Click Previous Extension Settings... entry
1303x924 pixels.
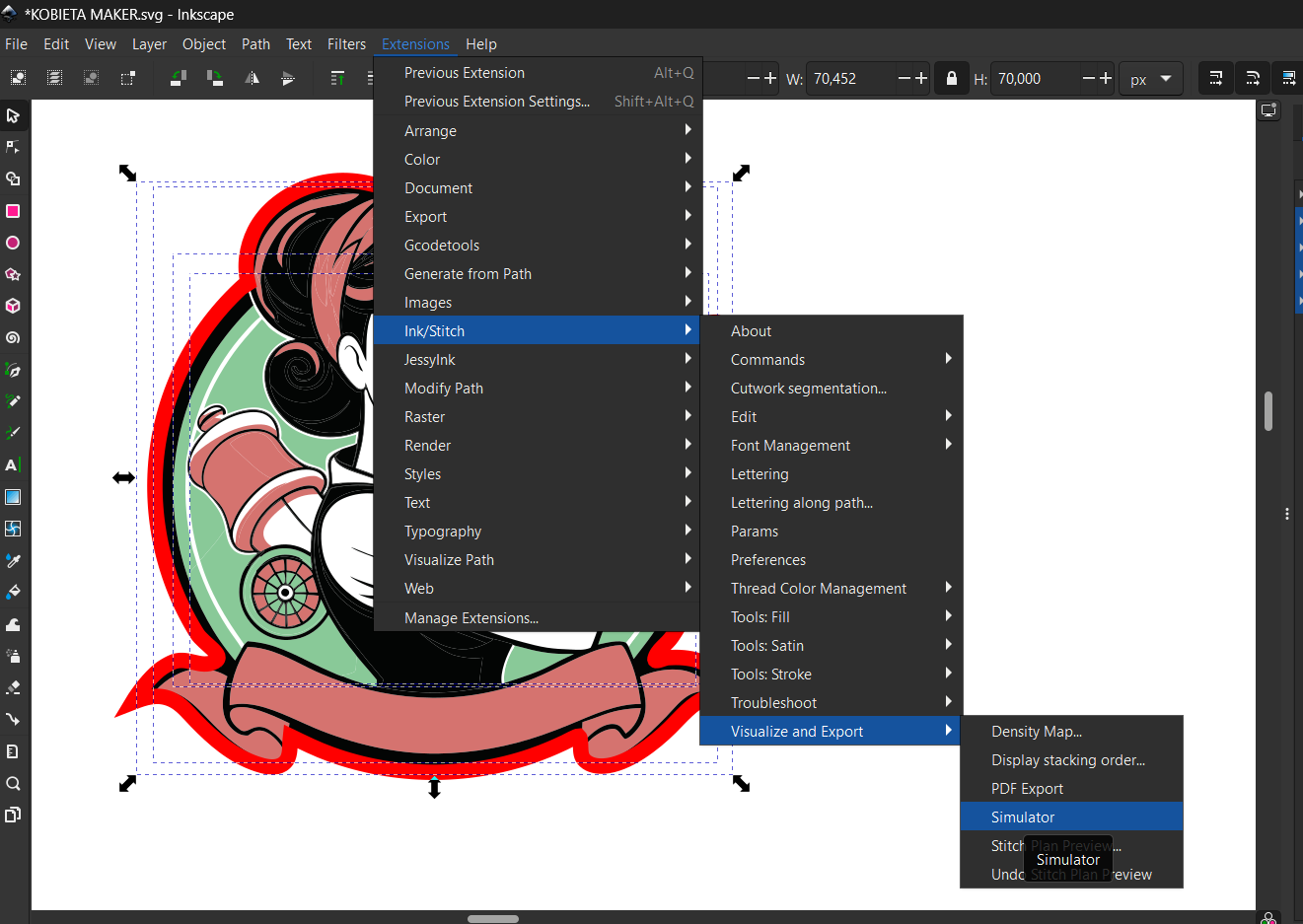(538, 101)
